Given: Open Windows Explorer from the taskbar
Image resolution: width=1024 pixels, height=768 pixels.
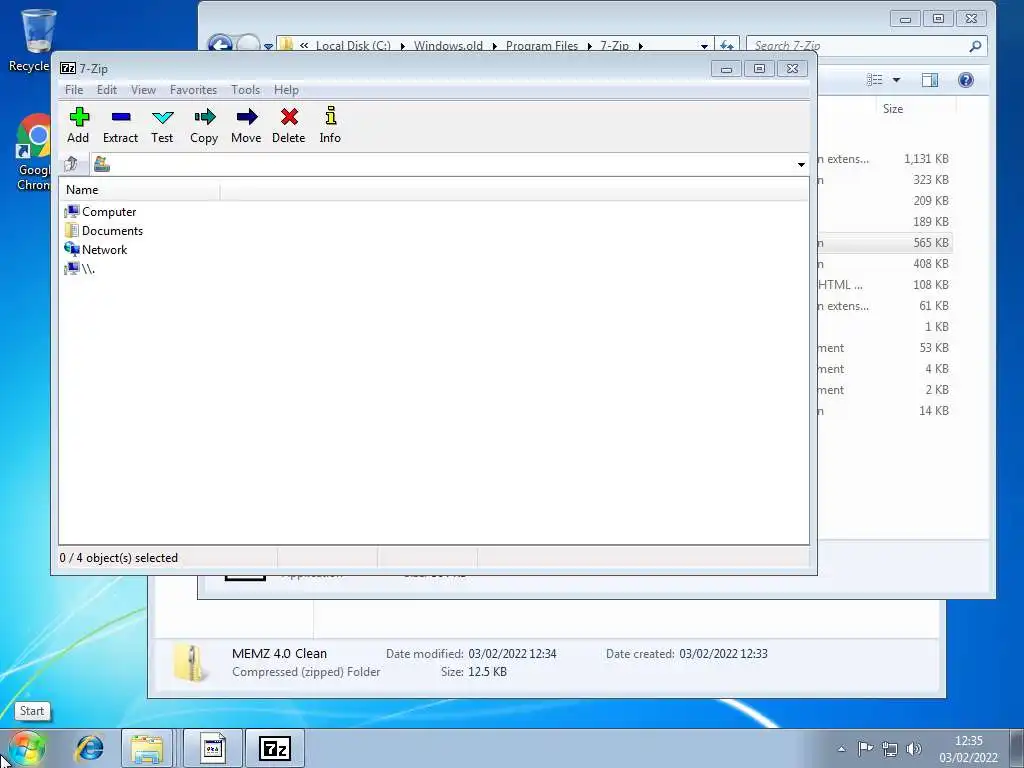Looking at the screenshot, I should tap(147, 748).
